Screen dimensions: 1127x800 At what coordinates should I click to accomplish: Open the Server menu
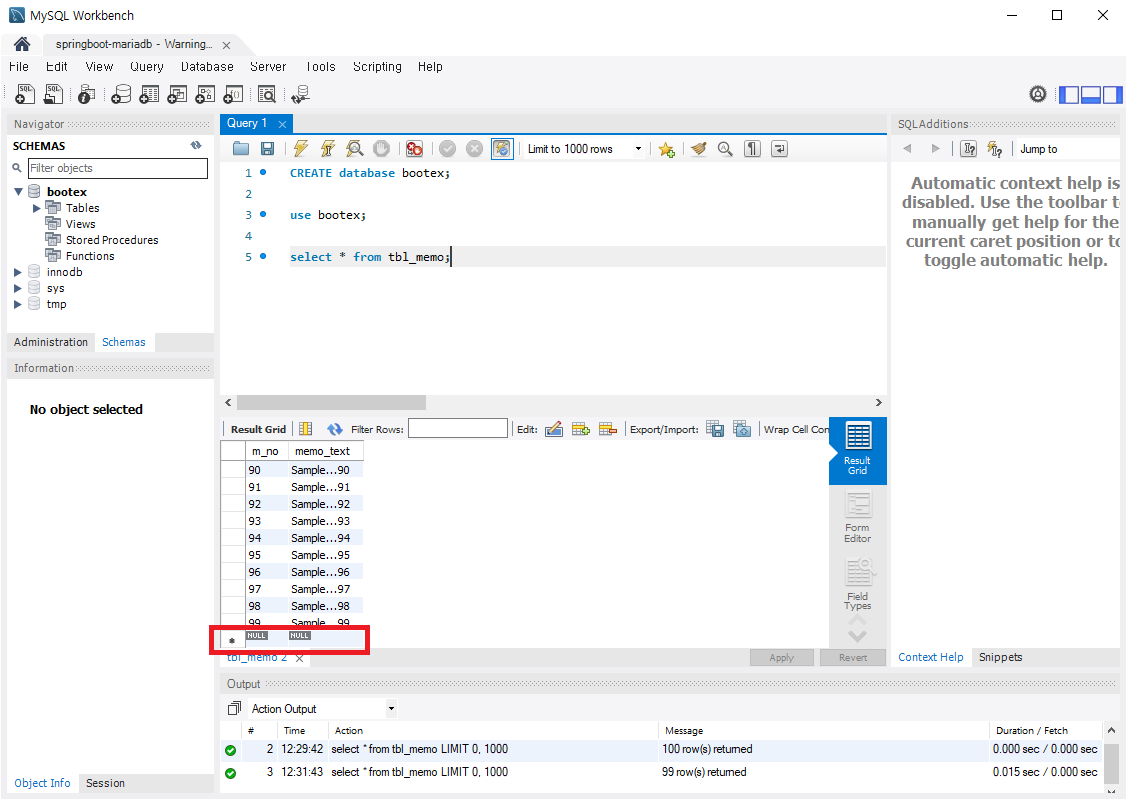(x=268, y=67)
